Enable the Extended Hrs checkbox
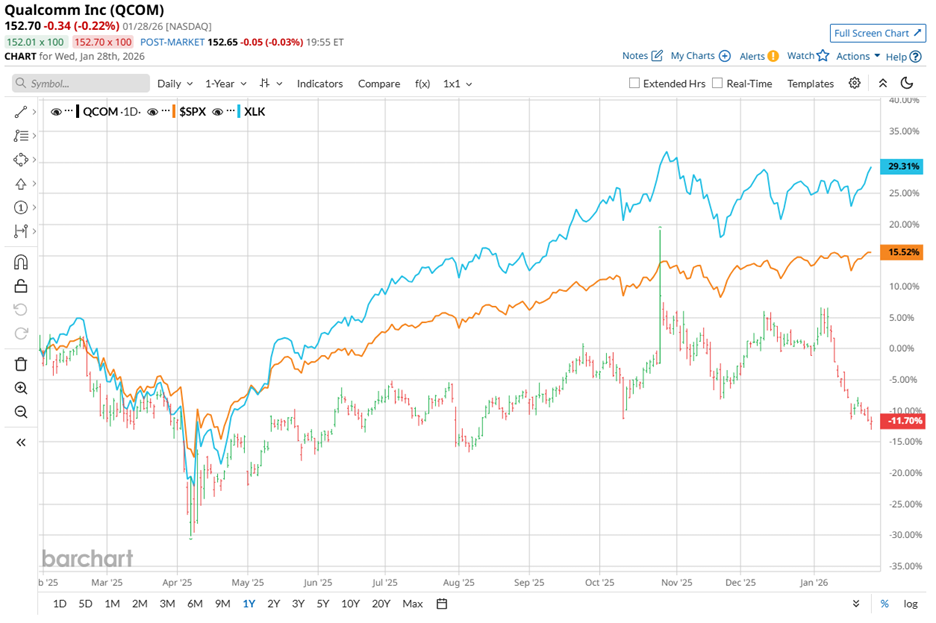 coord(634,84)
